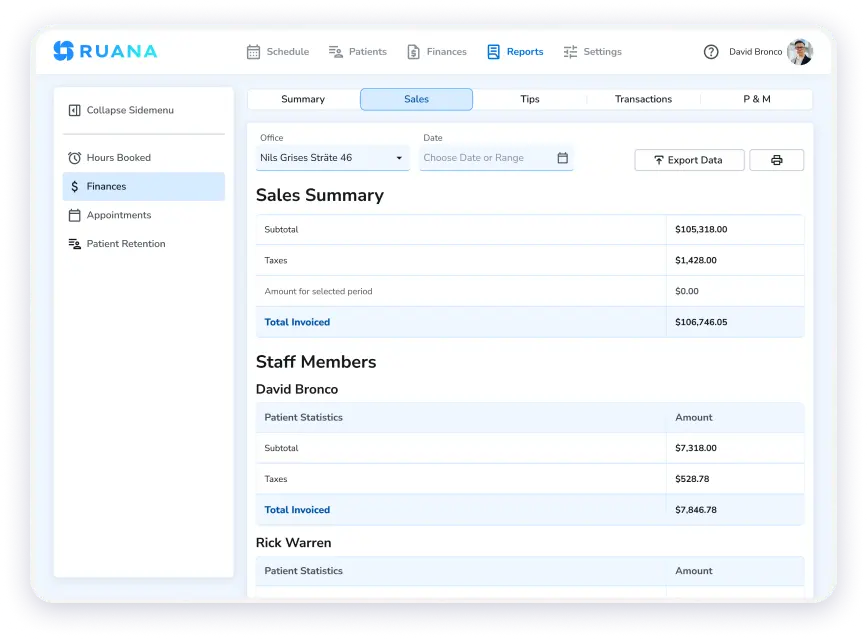
Task: Click the printer icon to print the report
Action: (777, 159)
